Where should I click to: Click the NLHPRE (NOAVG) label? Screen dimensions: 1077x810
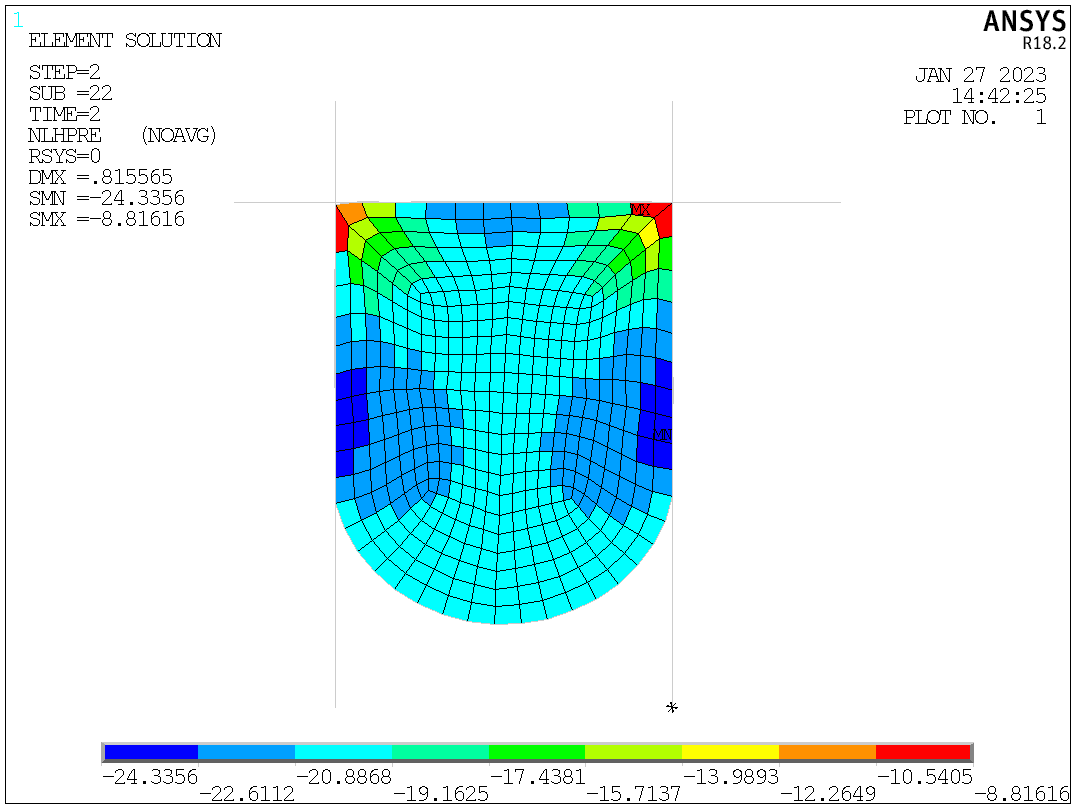(x=123, y=135)
